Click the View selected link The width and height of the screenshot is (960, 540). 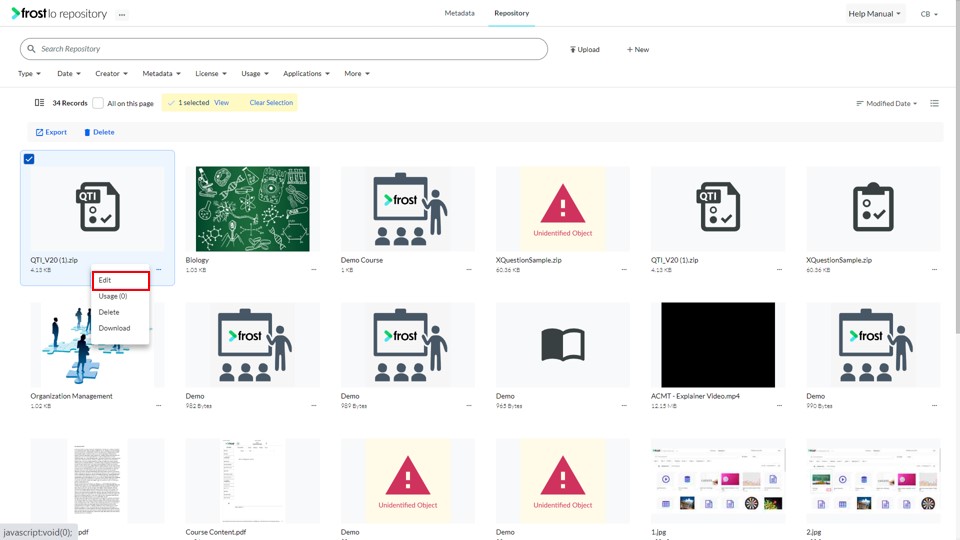[x=222, y=103]
